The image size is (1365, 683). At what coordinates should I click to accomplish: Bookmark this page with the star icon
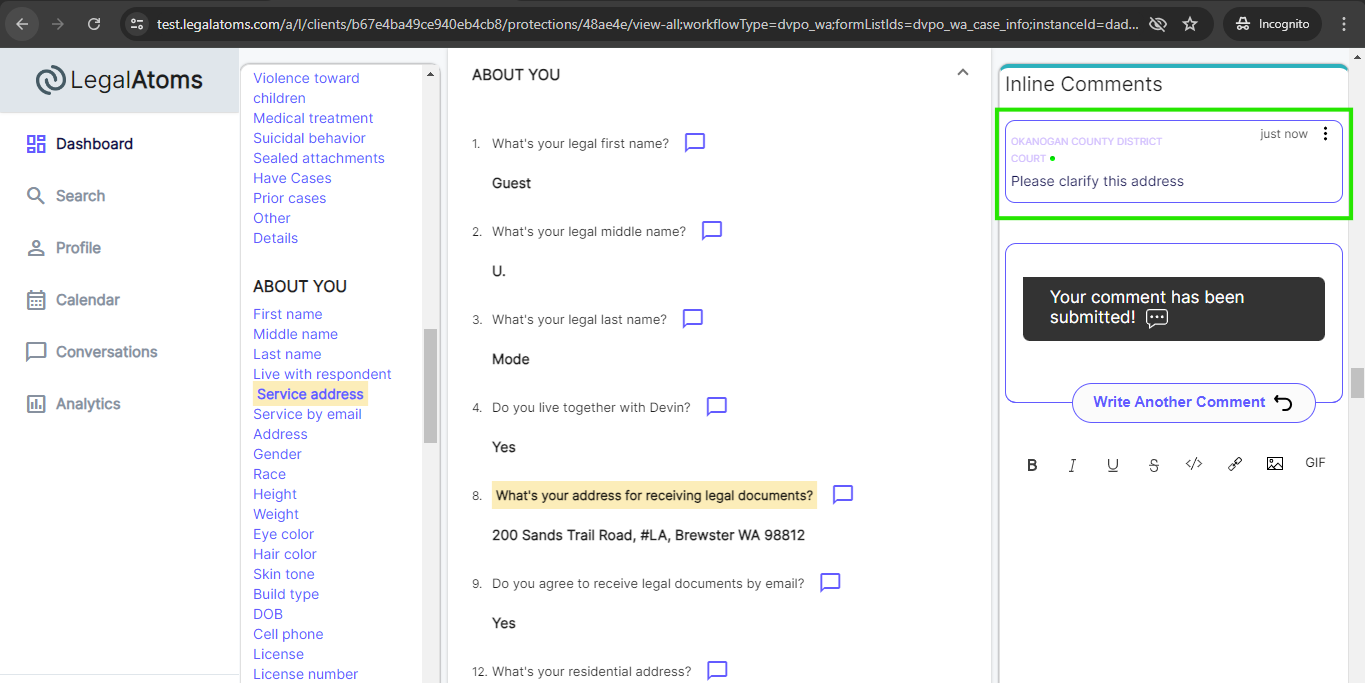click(x=1190, y=24)
